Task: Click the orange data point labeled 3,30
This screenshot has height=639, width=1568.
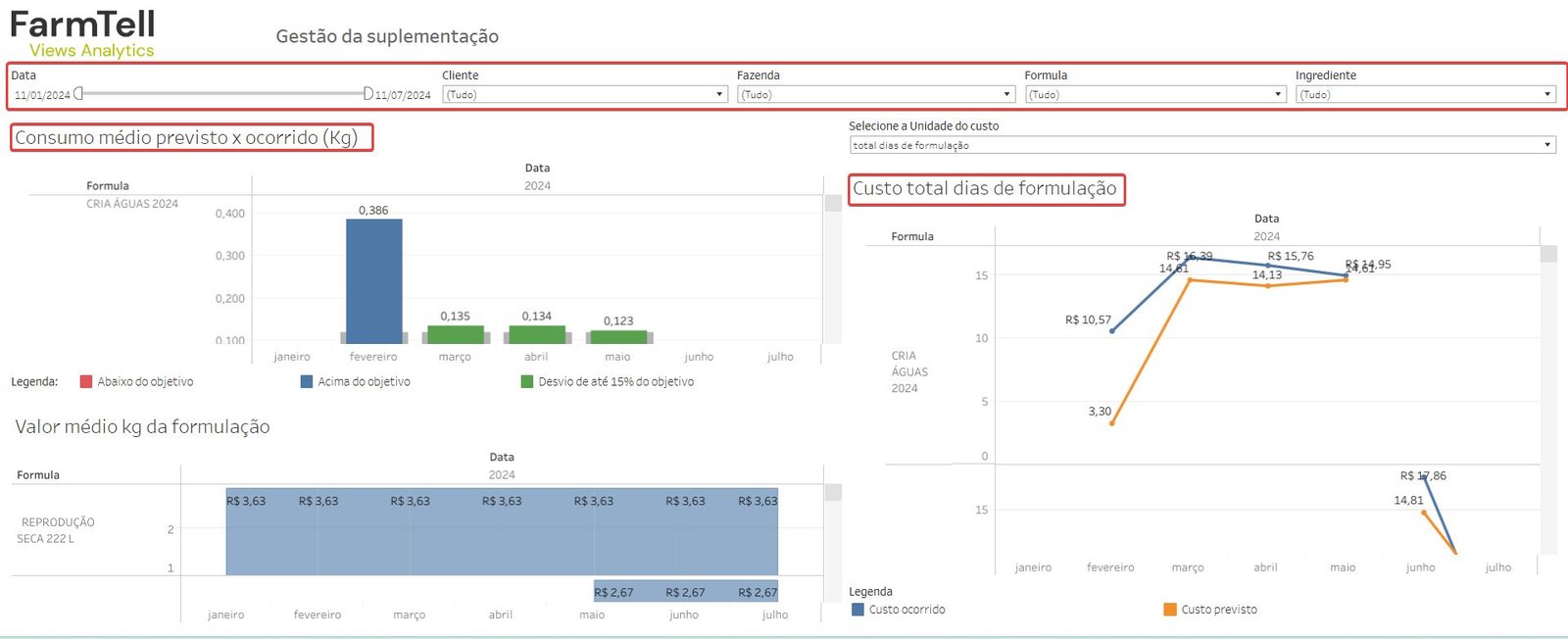Action: (x=1112, y=423)
